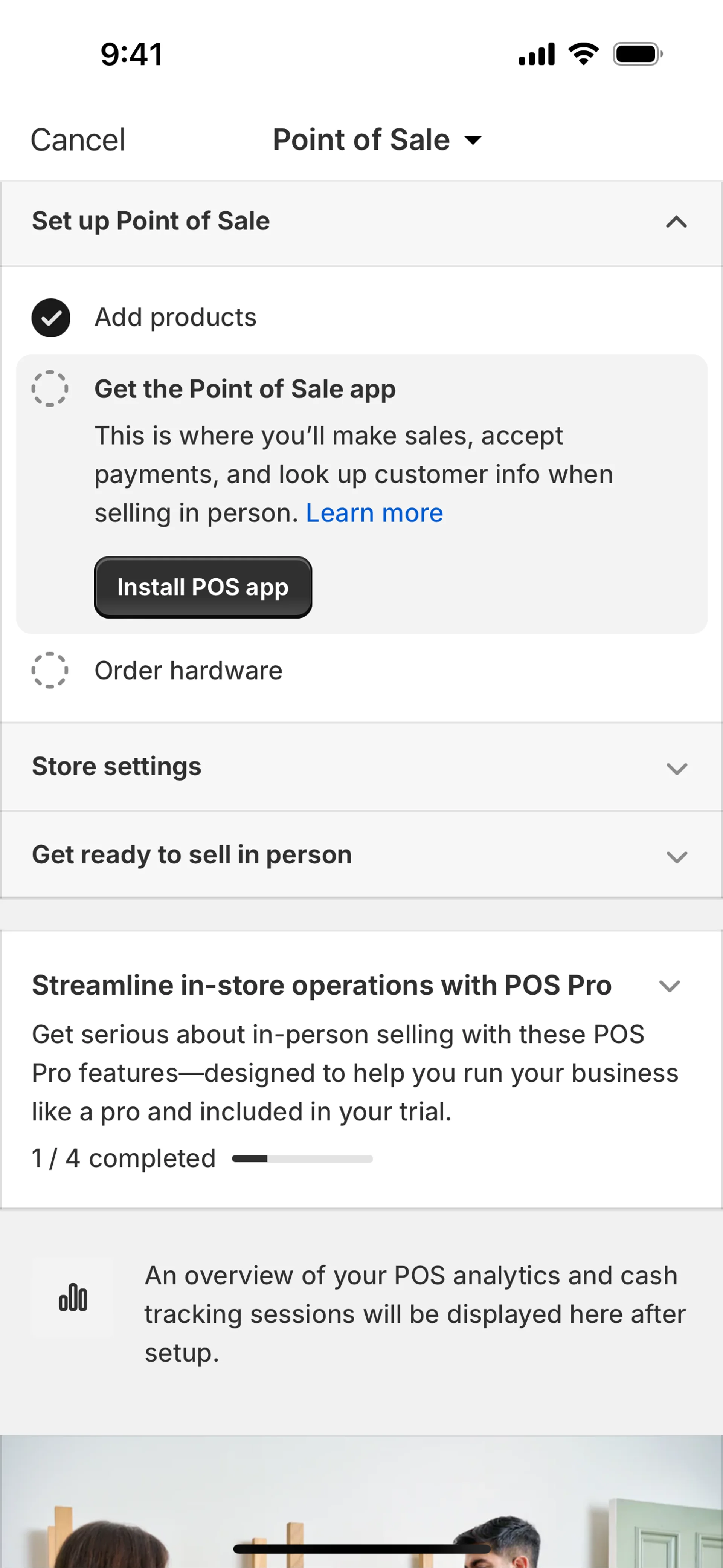Viewport: 723px width, 1568px height.
Task: Collapse the Set up Point of Sale section
Action: click(x=676, y=222)
